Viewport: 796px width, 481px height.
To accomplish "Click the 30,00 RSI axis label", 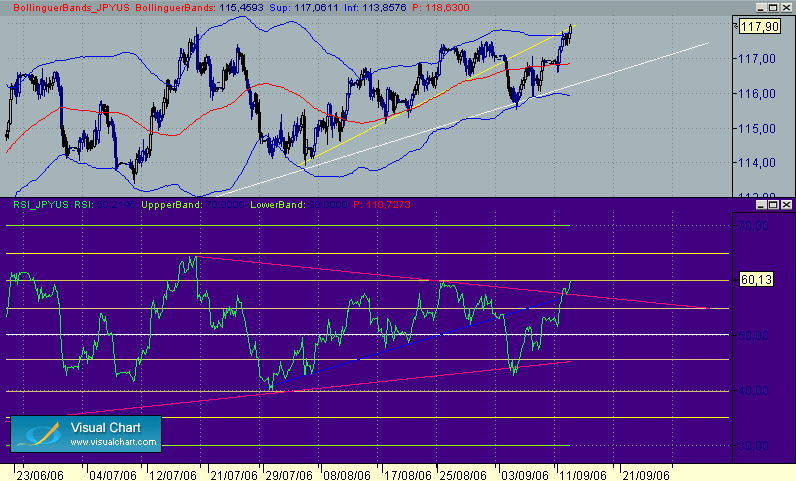I will pyautogui.click(x=753, y=445).
